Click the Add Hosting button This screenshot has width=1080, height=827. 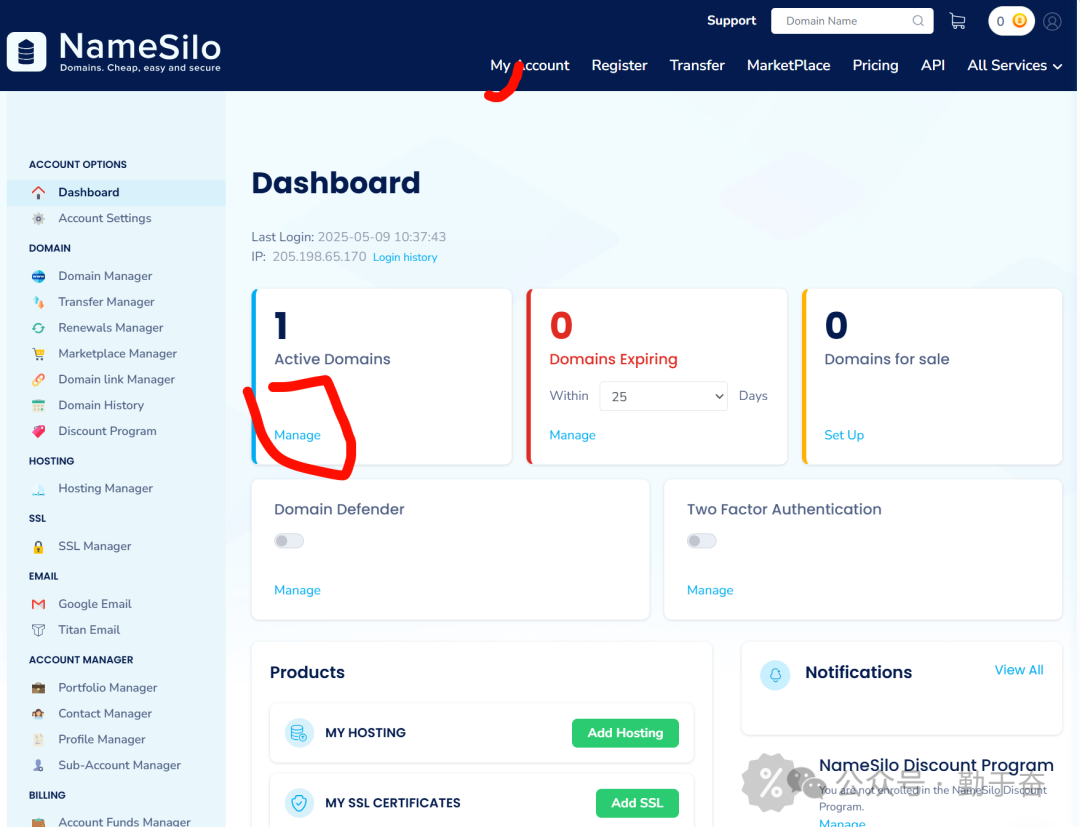point(625,733)
